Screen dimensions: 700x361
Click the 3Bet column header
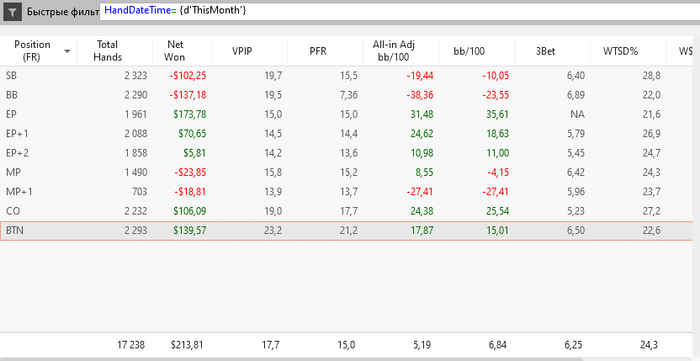pyautogui.click(x=546, y=51)
